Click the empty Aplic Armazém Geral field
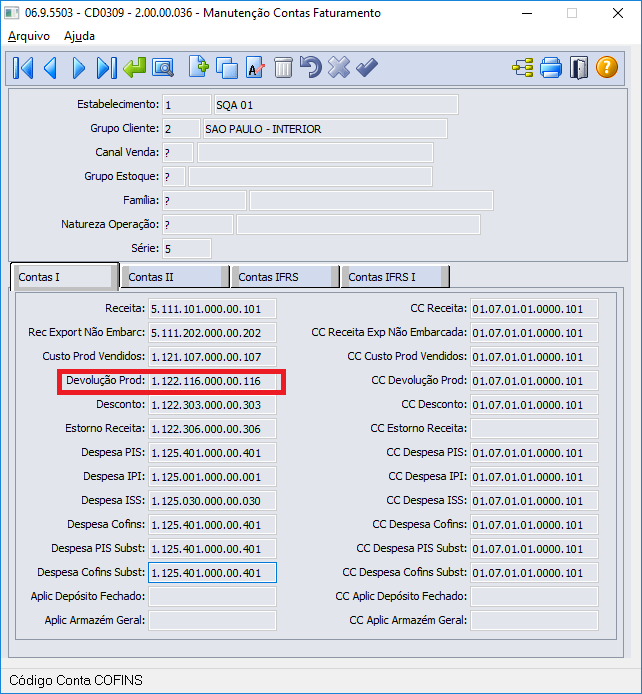The height and width of the screenshot is (694, 642). coord(212,620)
